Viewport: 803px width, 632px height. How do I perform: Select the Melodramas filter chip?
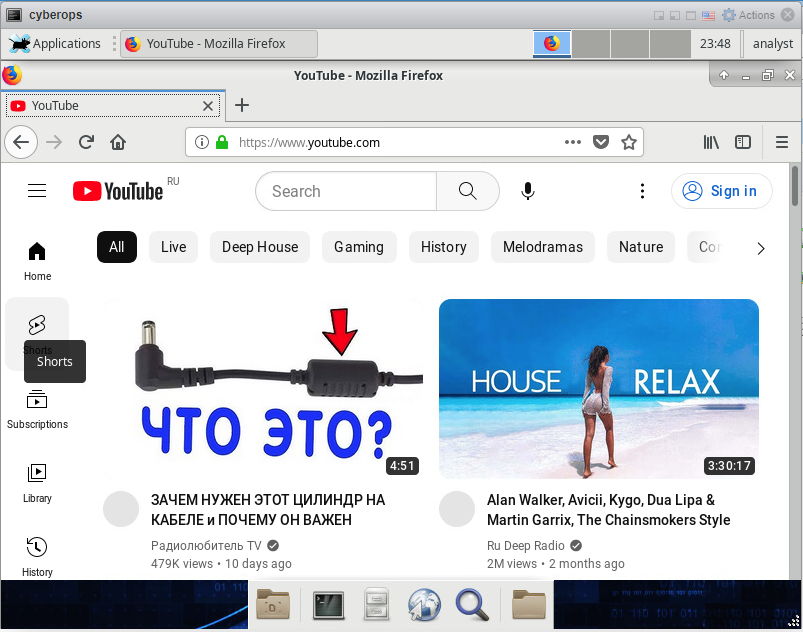pos(543,247)
